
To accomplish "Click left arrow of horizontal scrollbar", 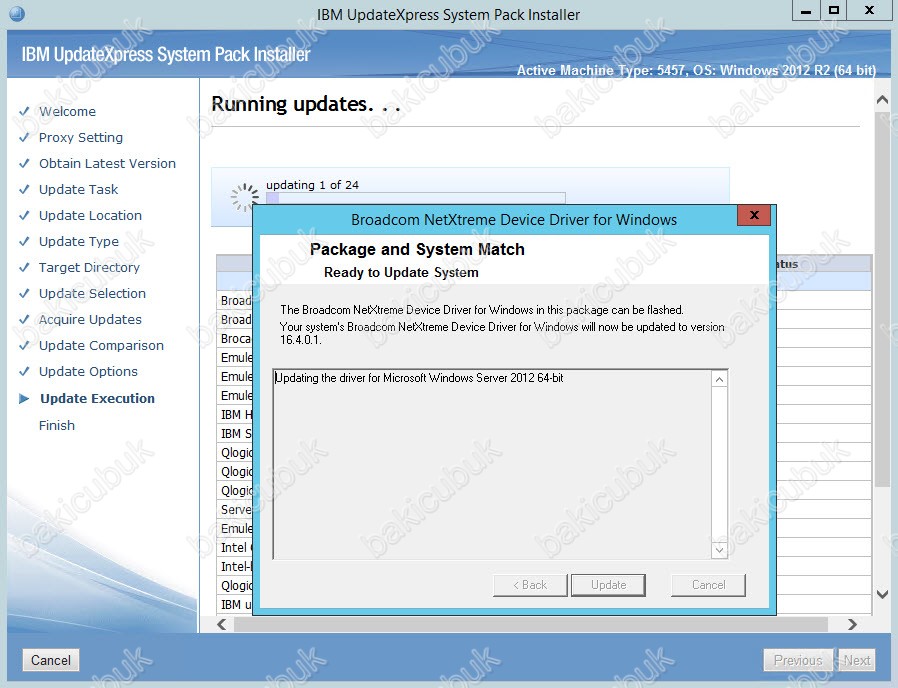I will pos(222,624).
